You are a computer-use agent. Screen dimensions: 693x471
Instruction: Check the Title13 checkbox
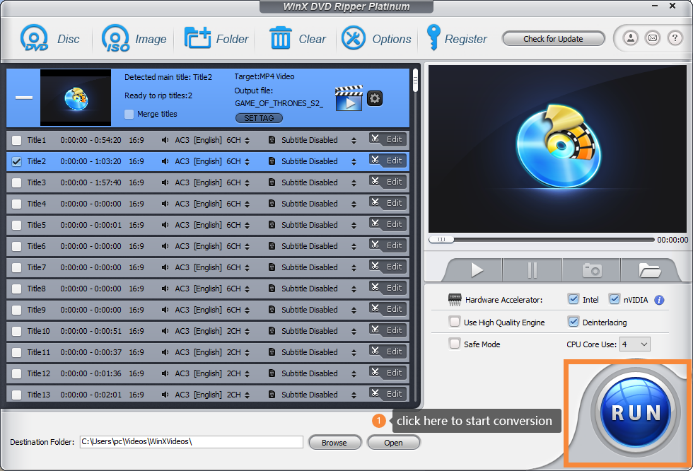pos(16,395)
